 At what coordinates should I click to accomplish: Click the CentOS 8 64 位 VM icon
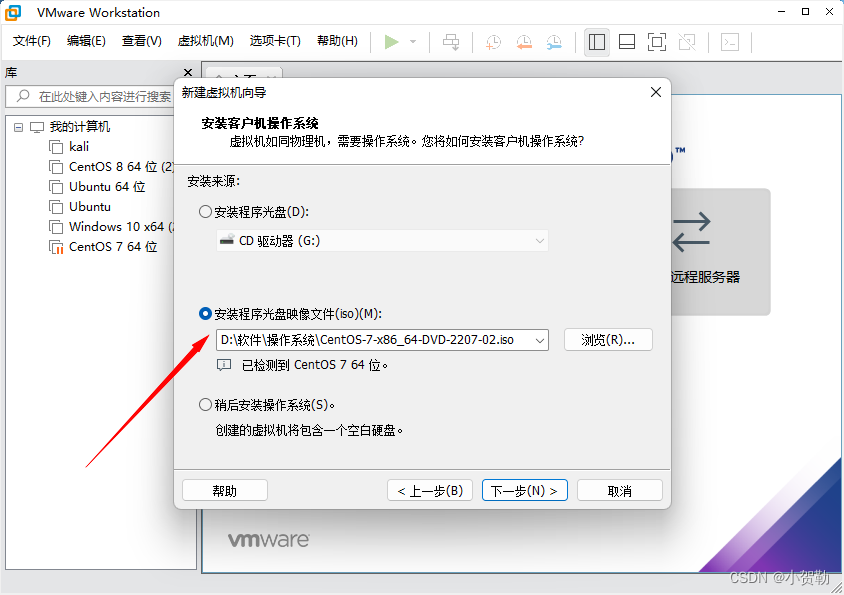coord(56,166)
